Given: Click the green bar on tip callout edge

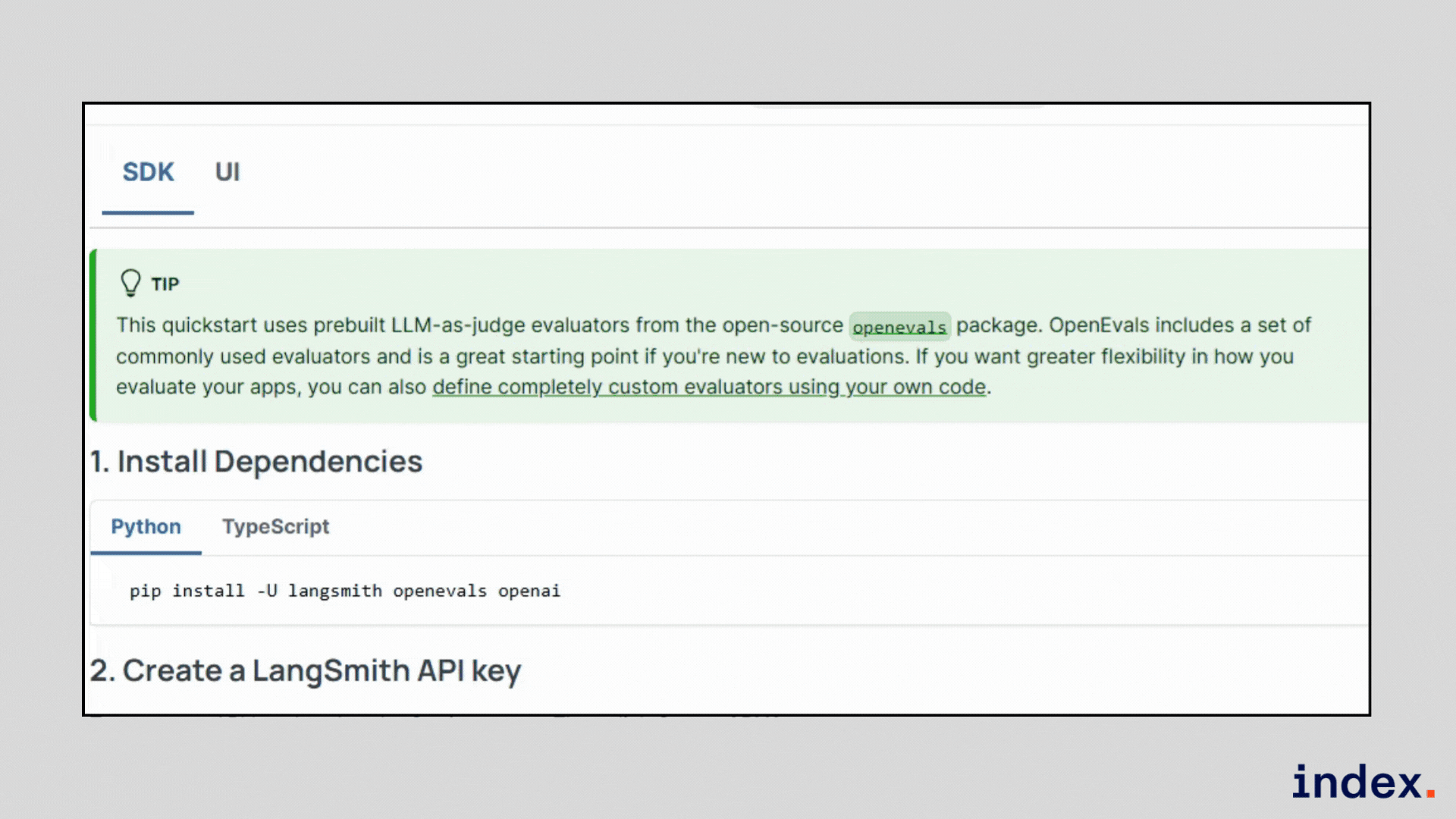Looking at the screenshot, I should (x=93, y=334).
